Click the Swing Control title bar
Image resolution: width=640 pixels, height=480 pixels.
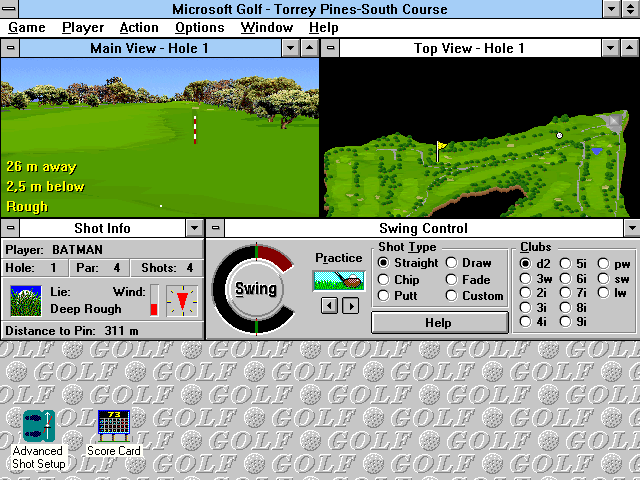(x=424, y=228)
